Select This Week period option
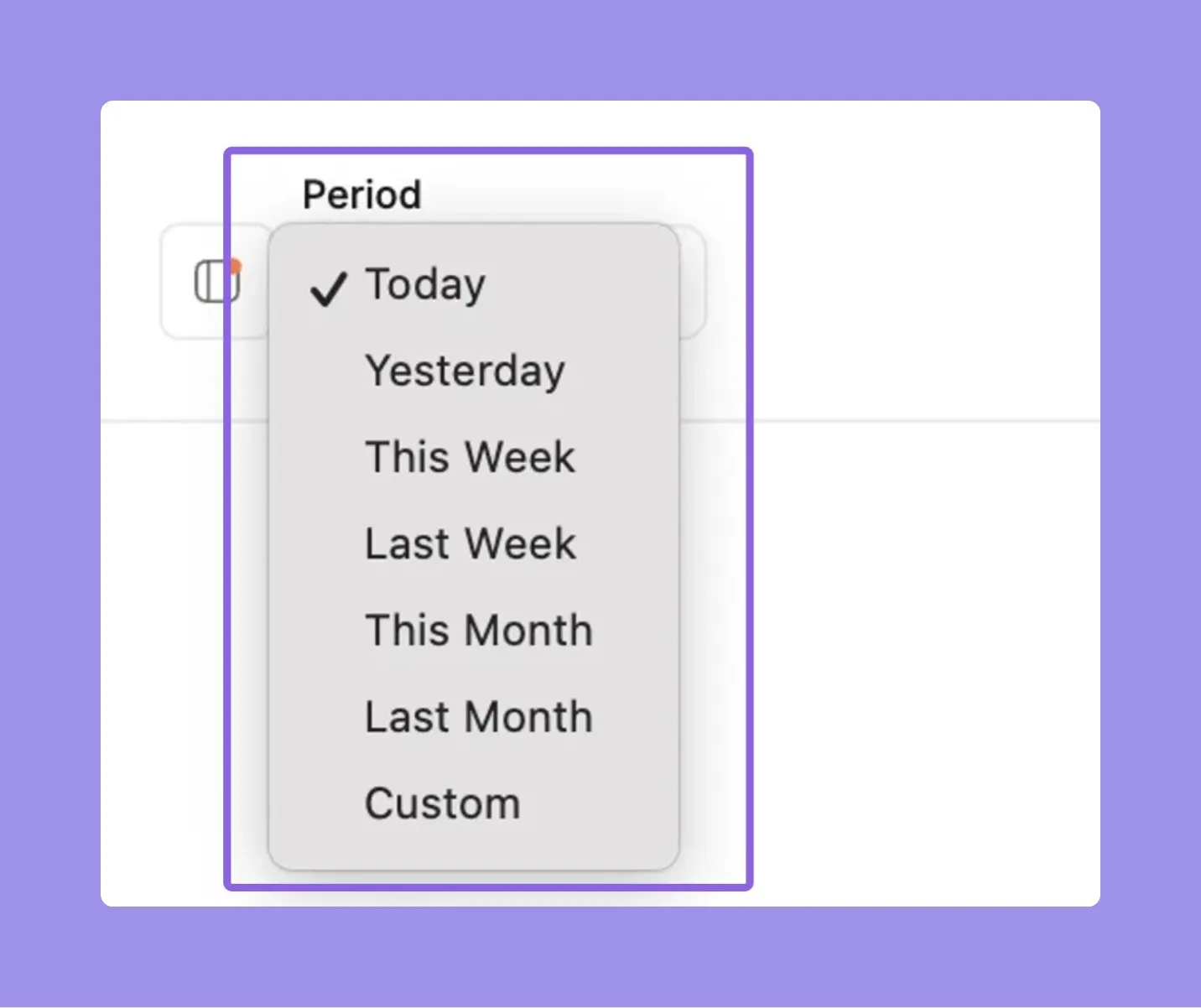This screenshot has width=1201, height=1008. pos(474,457)
